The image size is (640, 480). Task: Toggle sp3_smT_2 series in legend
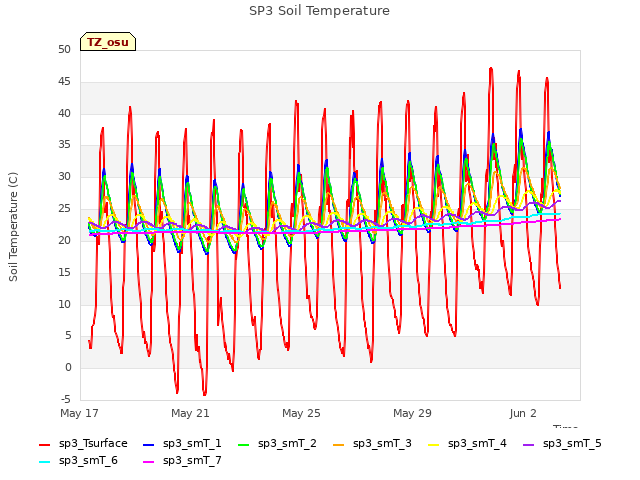(x=277, y=443)
